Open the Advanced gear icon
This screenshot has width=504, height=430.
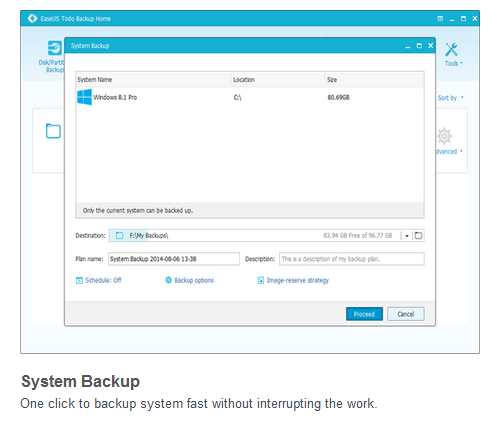click(444, 136)
